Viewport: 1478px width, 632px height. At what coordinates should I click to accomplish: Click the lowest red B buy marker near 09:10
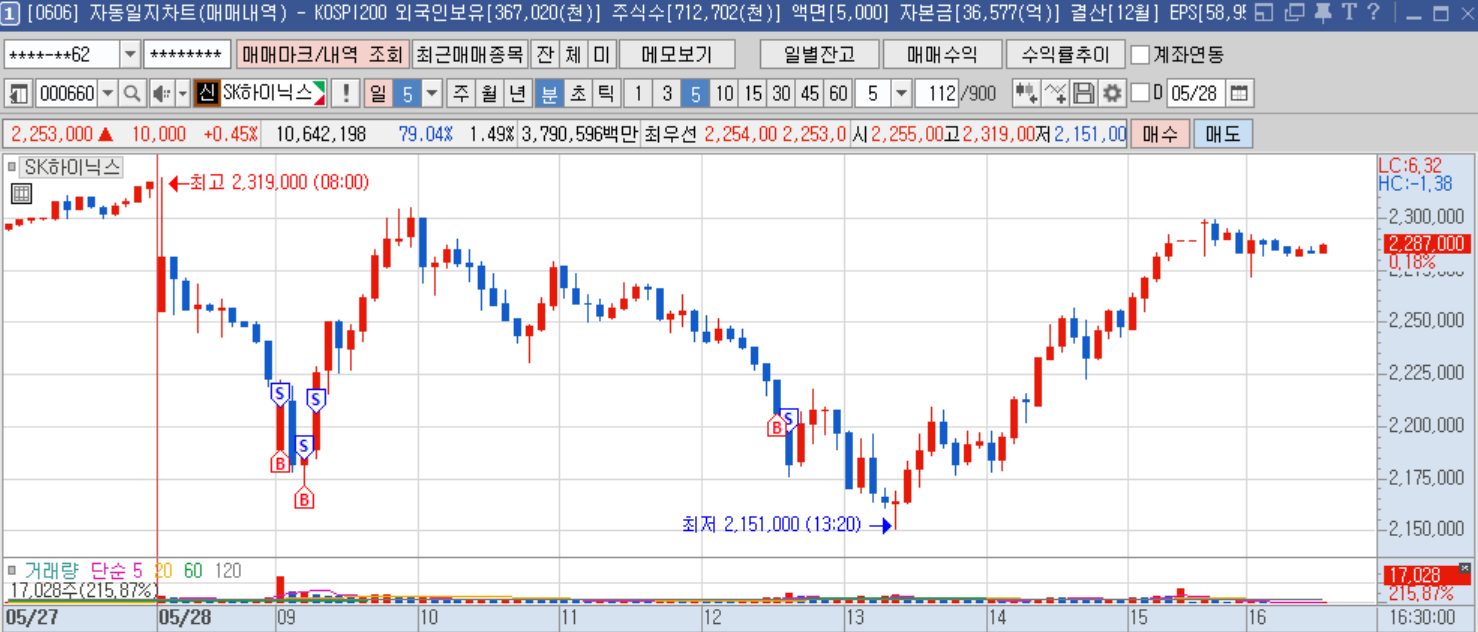point(304,498)
